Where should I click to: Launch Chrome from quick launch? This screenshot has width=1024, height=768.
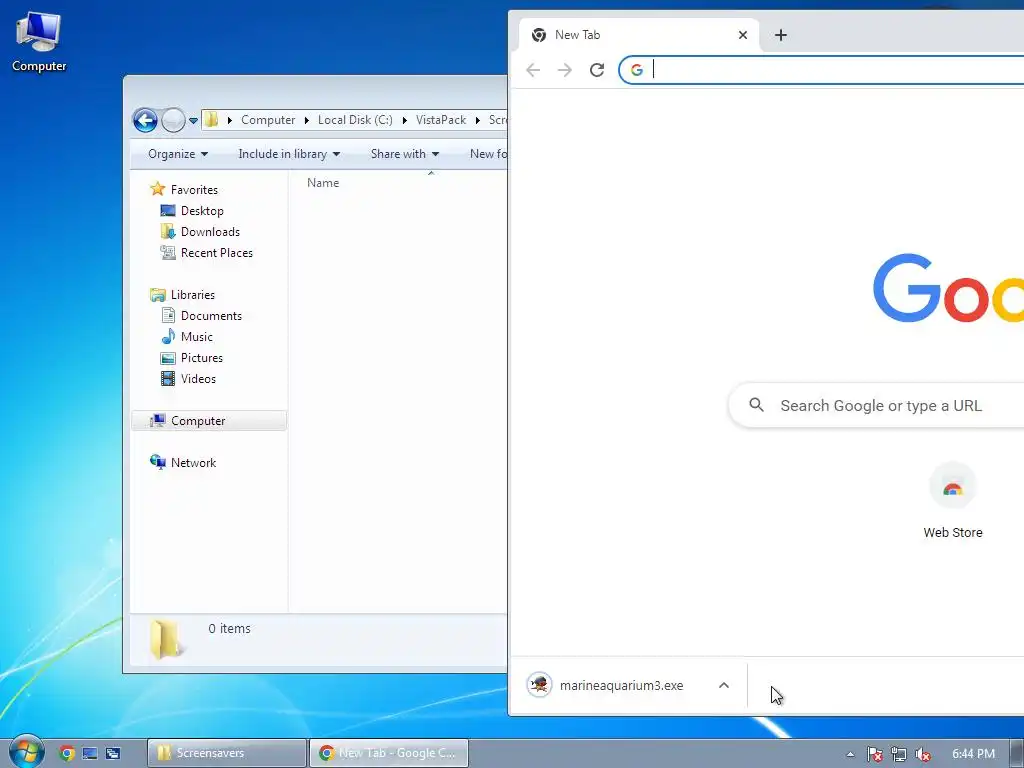[67, 753]
